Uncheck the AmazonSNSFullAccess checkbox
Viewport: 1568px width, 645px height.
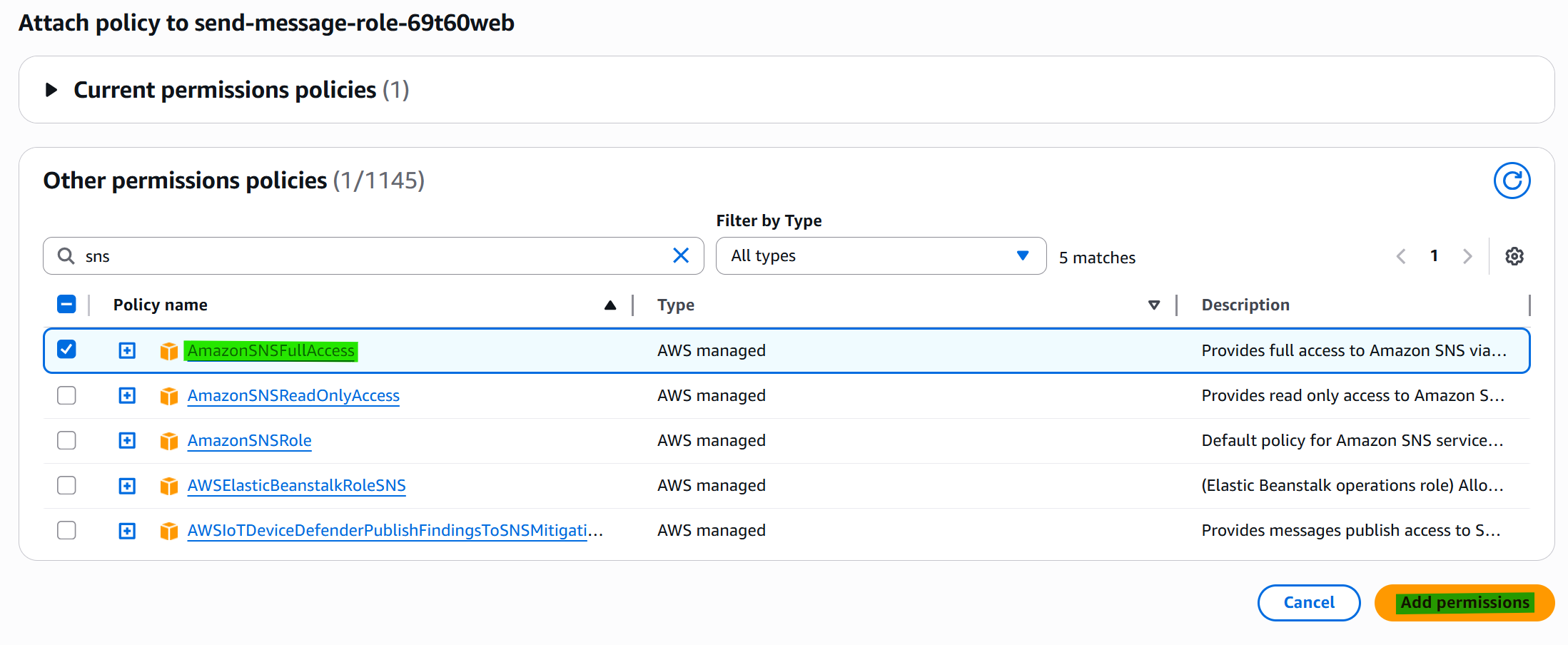66,350
